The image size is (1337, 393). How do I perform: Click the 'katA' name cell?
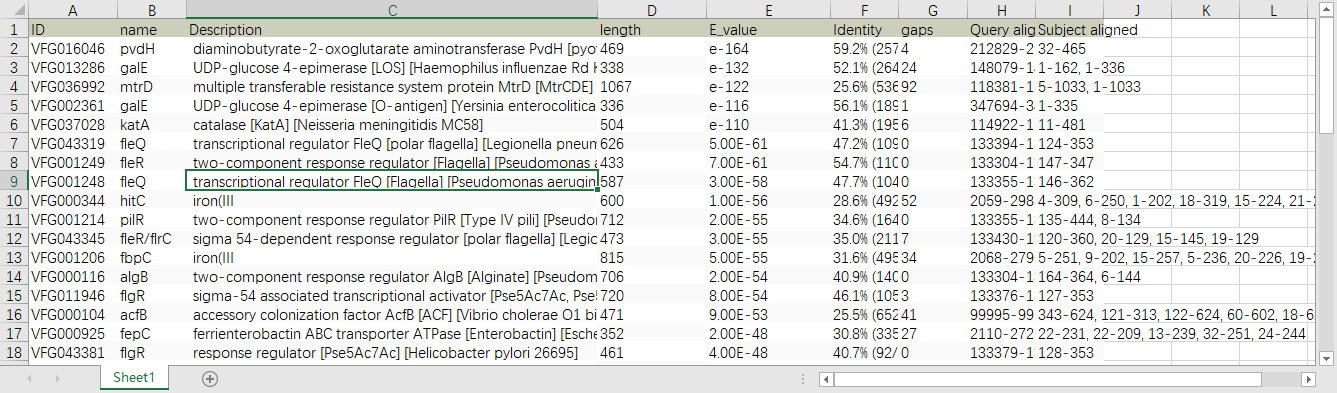point(151,124)
